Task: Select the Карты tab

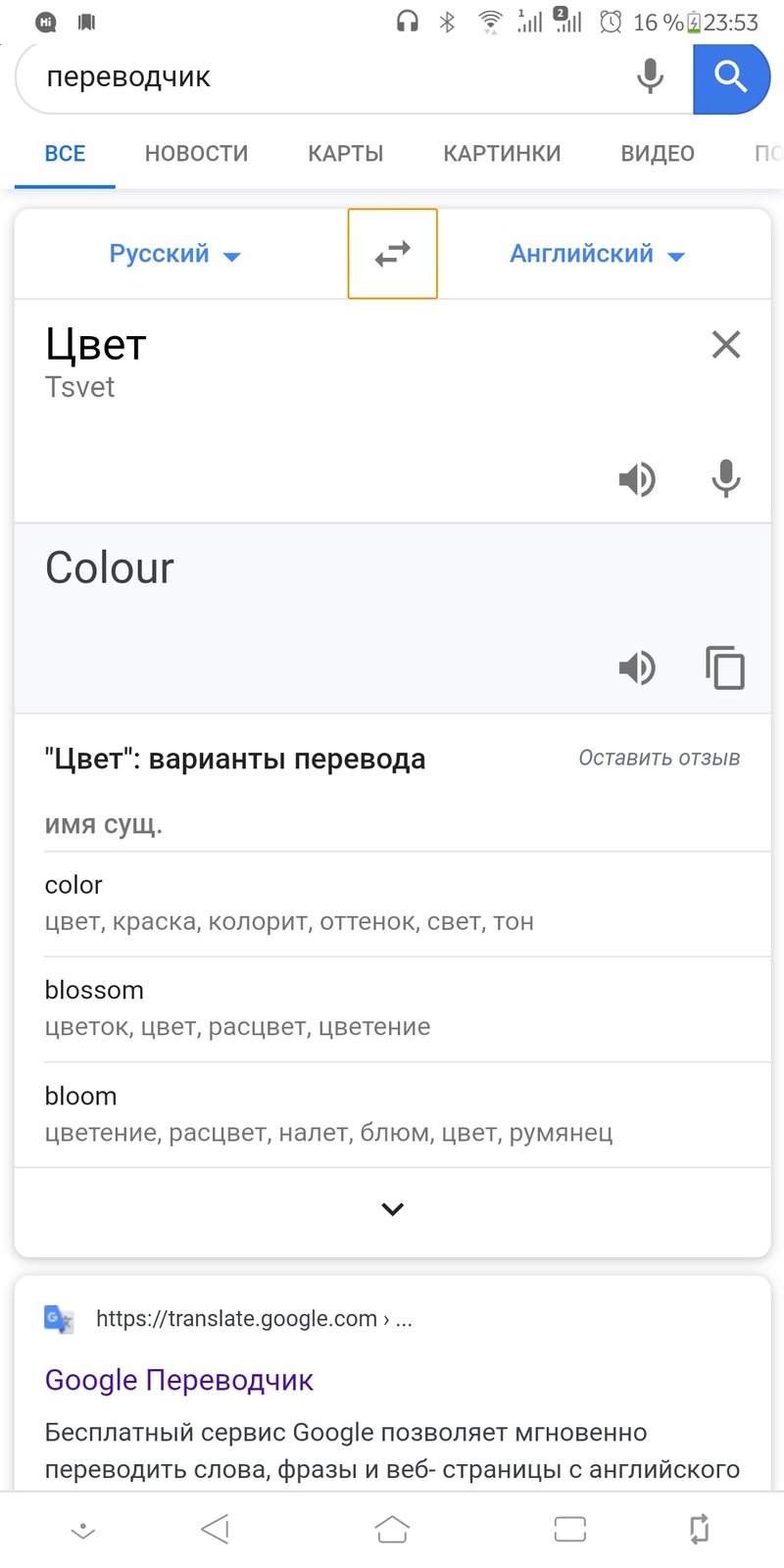Action: pos(345,154)
